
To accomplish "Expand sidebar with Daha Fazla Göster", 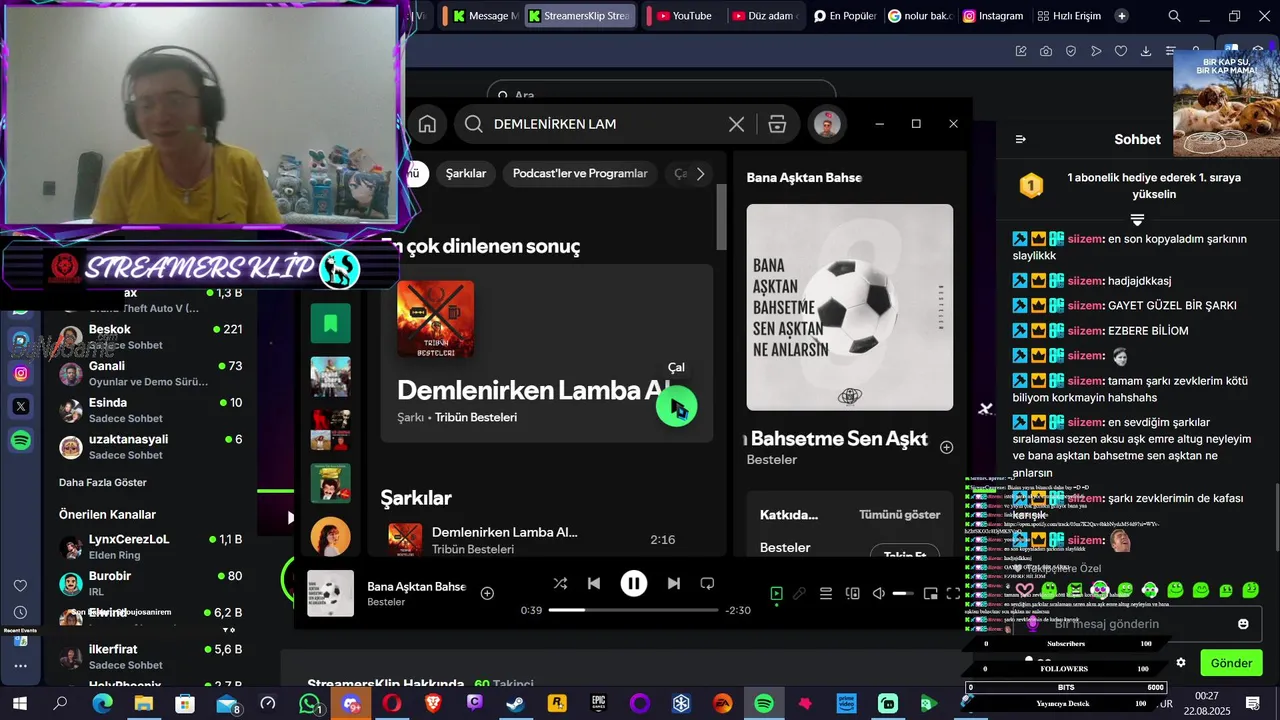I will click(103, 482).
